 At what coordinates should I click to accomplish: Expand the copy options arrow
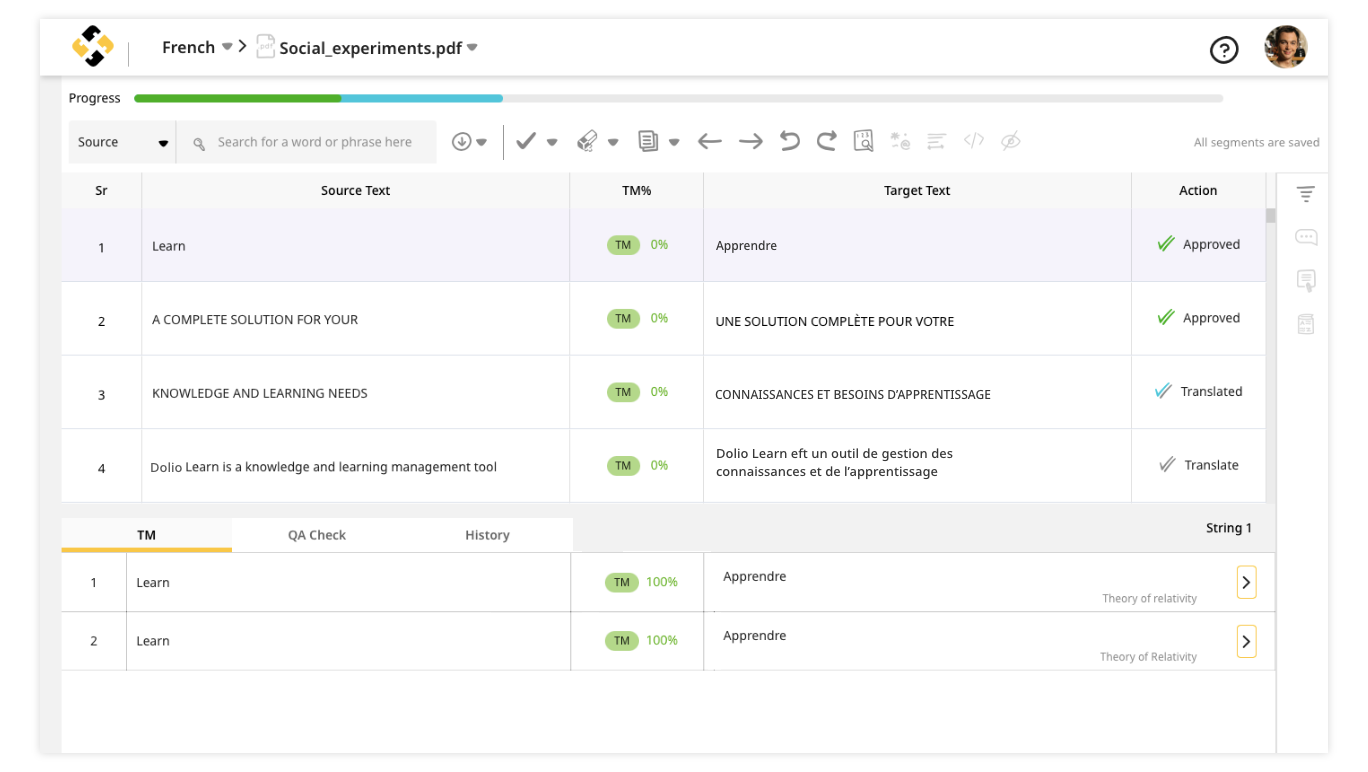click(674, 142)
